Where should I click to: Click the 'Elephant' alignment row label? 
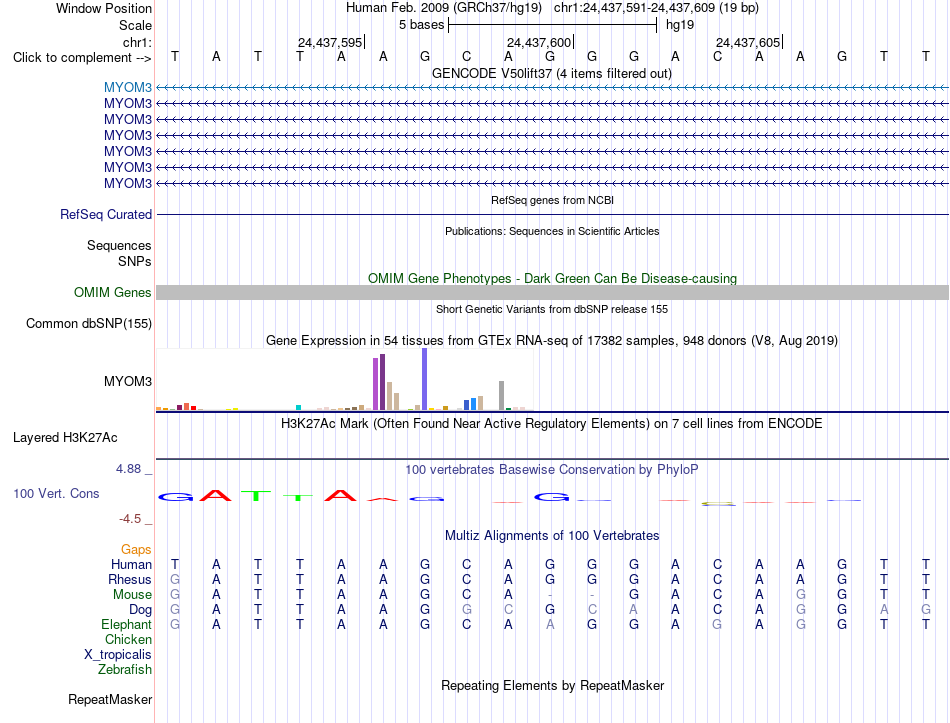click(127, 625)
